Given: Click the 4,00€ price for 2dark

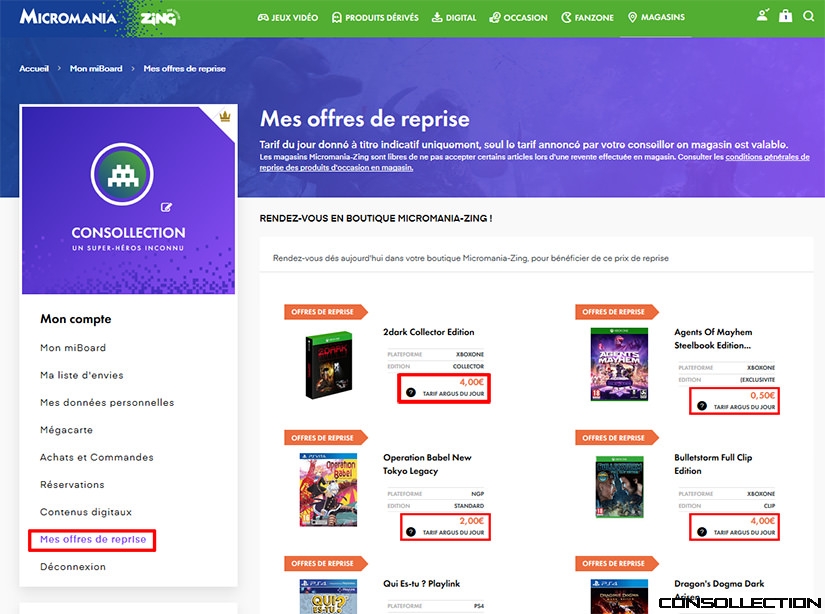Looking at the screenshot, I should (x=471, y=382).
